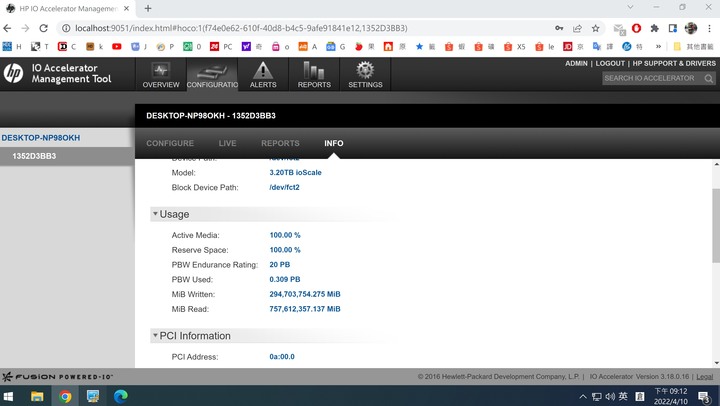Image resolution: width=720 pixels, height=406 pixels.
Task: Open HP Support & Drivers link
Action: 674,63
